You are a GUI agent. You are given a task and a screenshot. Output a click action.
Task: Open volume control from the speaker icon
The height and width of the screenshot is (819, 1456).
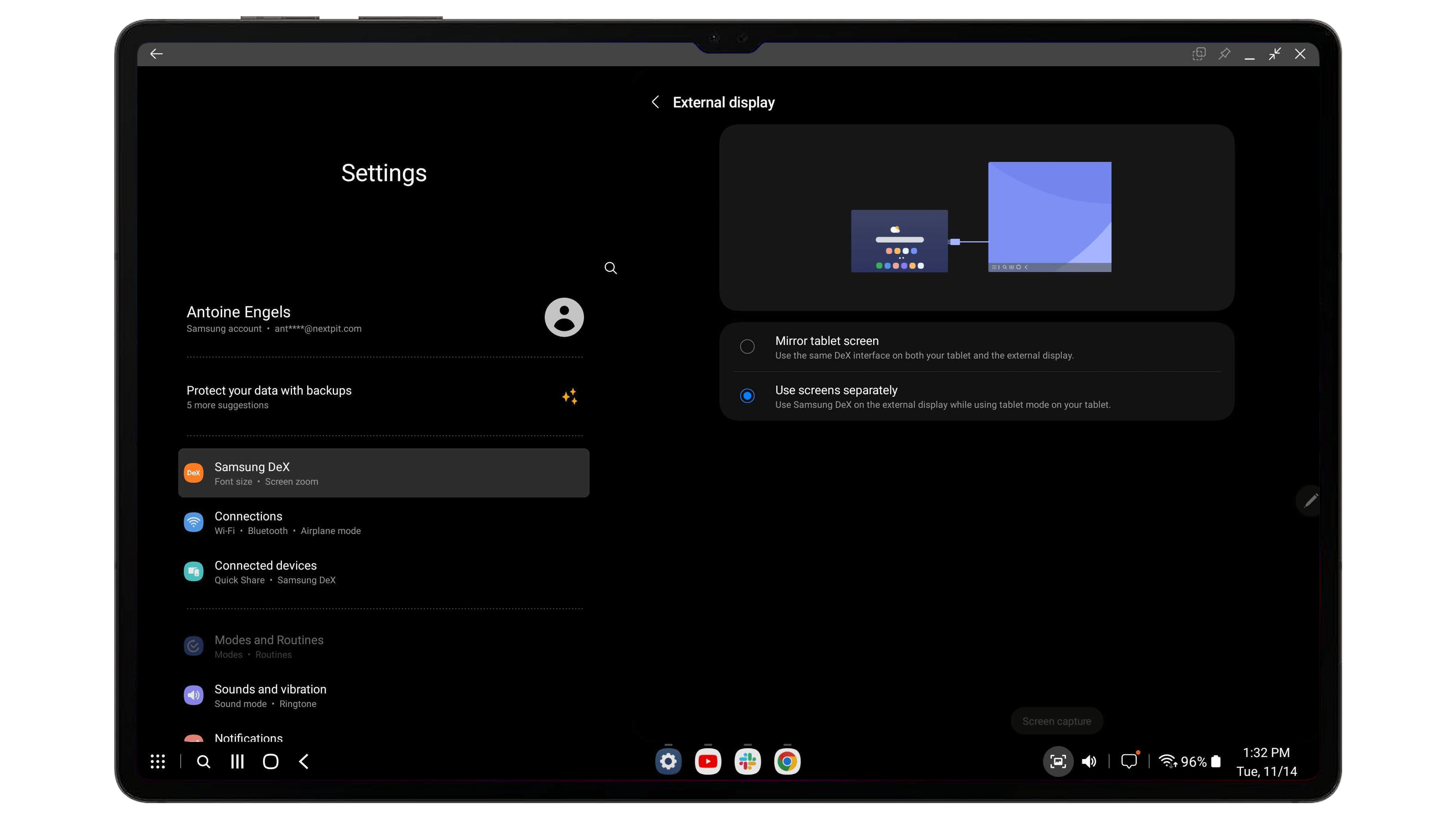tap(1089, 761)
